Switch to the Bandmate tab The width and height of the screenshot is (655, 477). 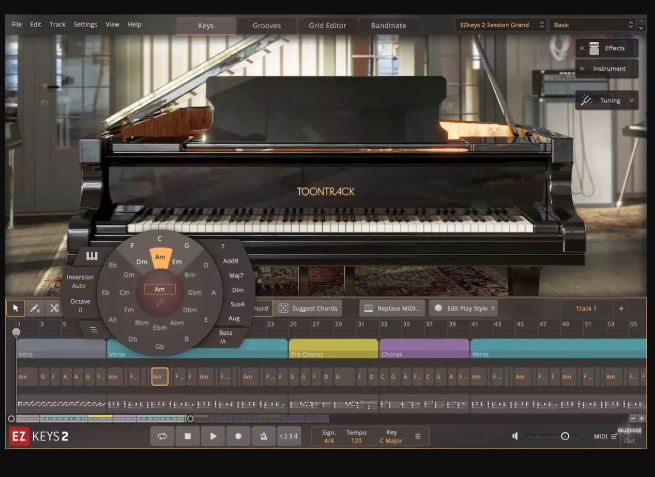click(388, 25)
